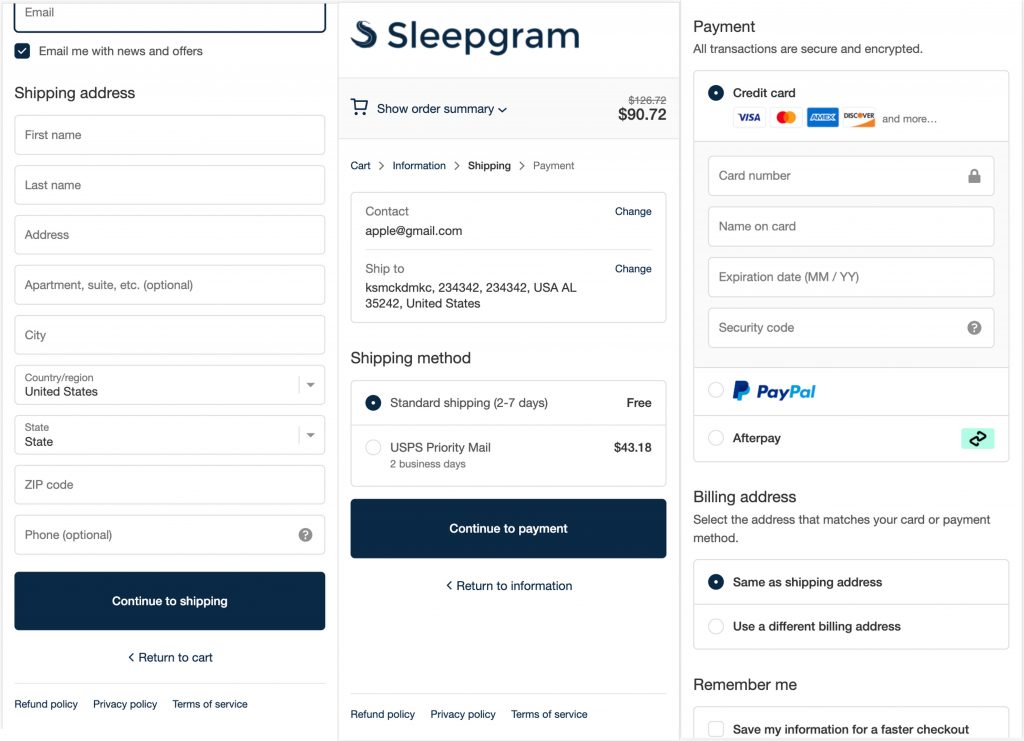The height and width of the screenshot is (741, 1024).
Task: Expand Show order summary
Action: coord(441,109)
